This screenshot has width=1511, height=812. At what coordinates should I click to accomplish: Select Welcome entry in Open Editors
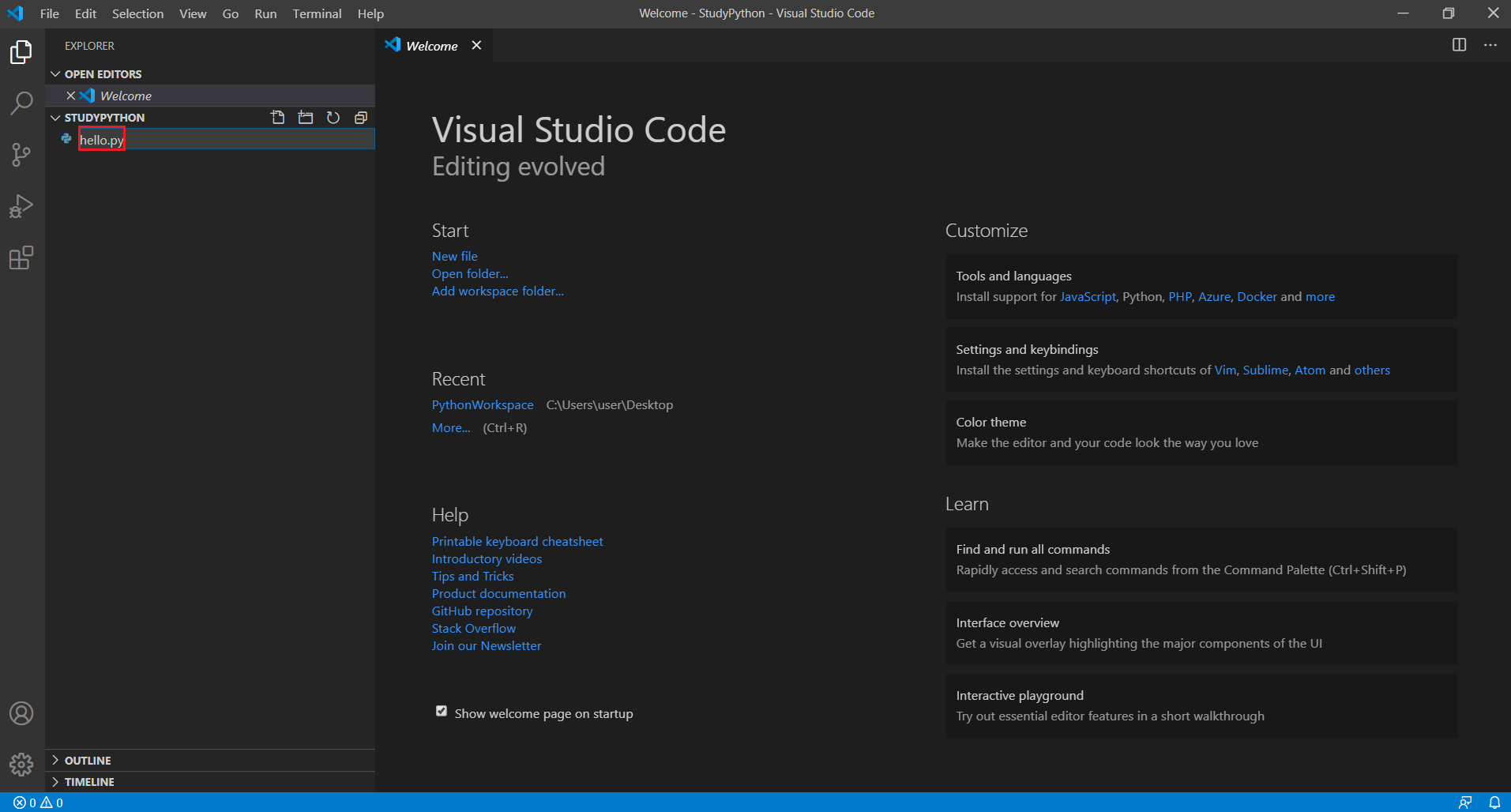pos(210,96)
